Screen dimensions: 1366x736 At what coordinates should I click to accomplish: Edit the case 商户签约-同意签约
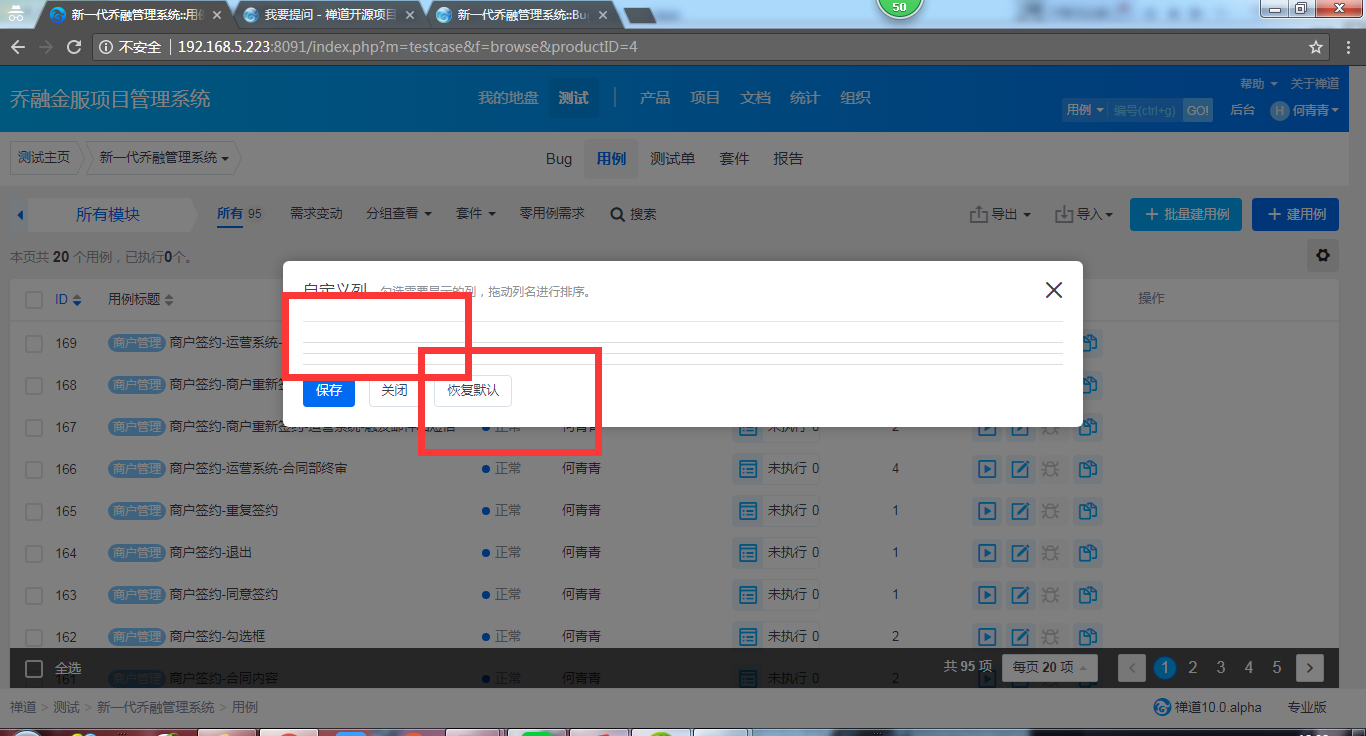[1020, 595]
